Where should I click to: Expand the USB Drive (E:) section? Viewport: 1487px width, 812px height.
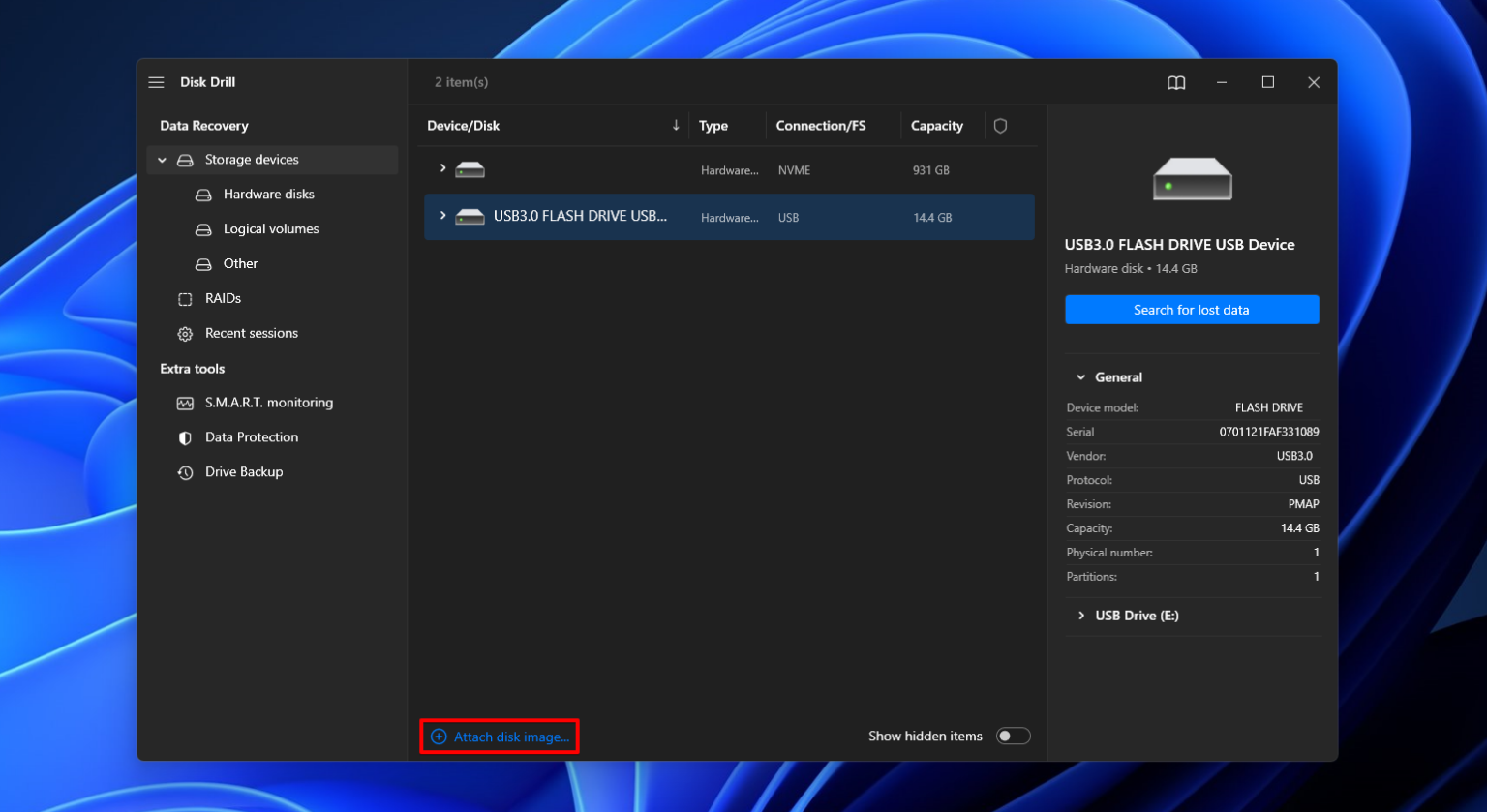point(1081,616)
